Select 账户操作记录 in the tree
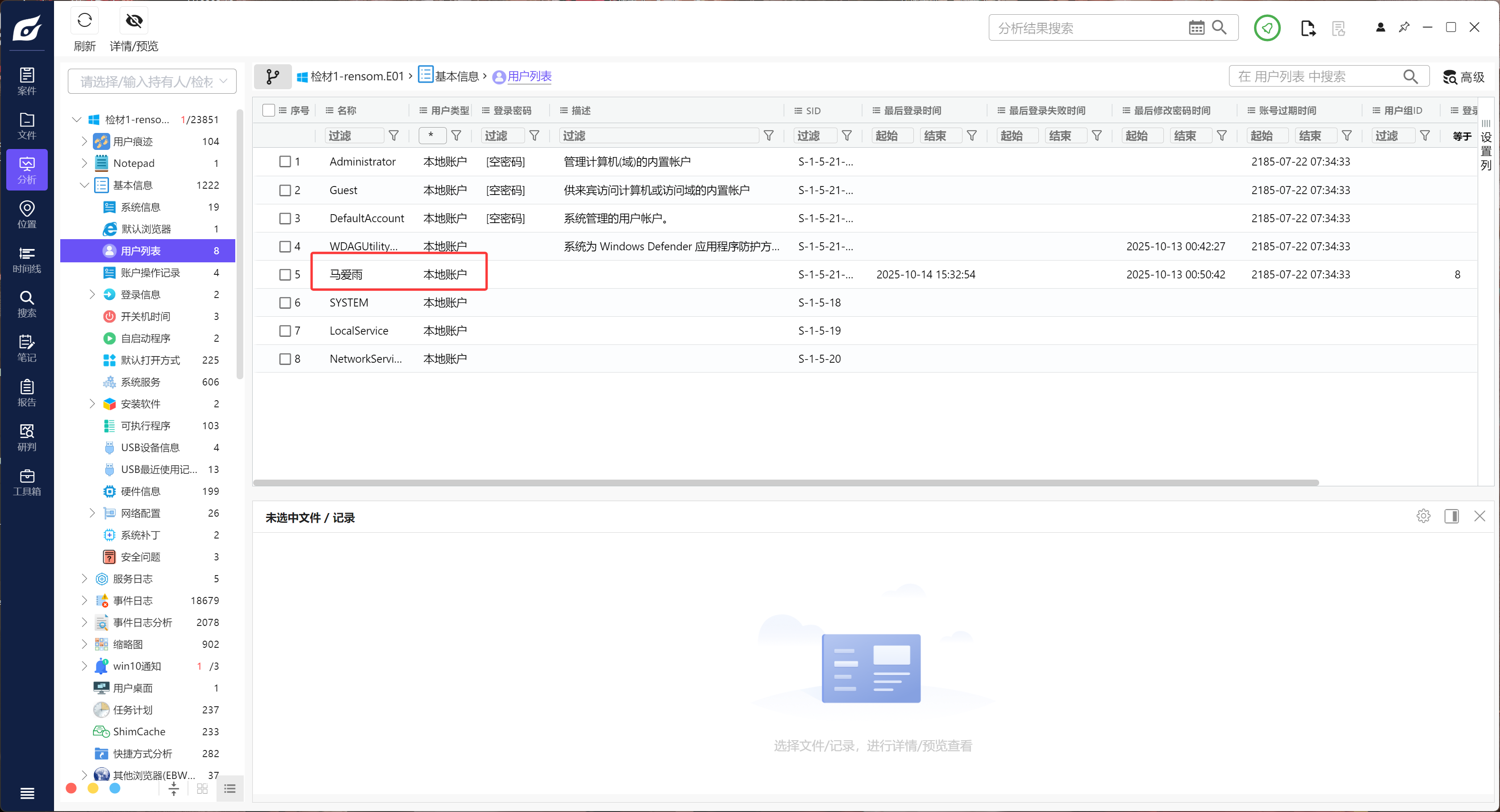1500x812 pixels. pos(150,273)
